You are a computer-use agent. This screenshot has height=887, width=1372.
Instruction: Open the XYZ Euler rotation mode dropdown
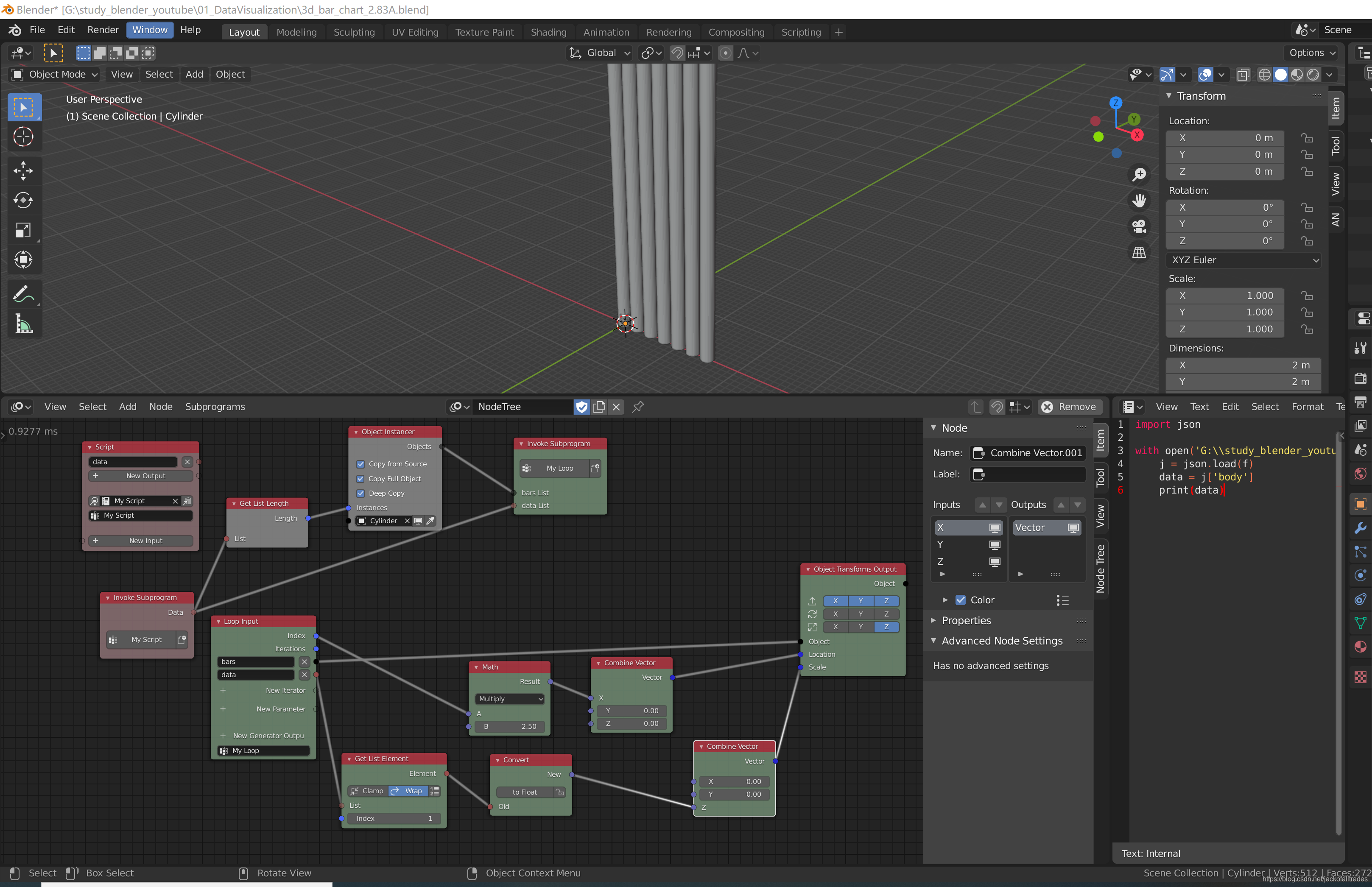(x=1243, y=260)
